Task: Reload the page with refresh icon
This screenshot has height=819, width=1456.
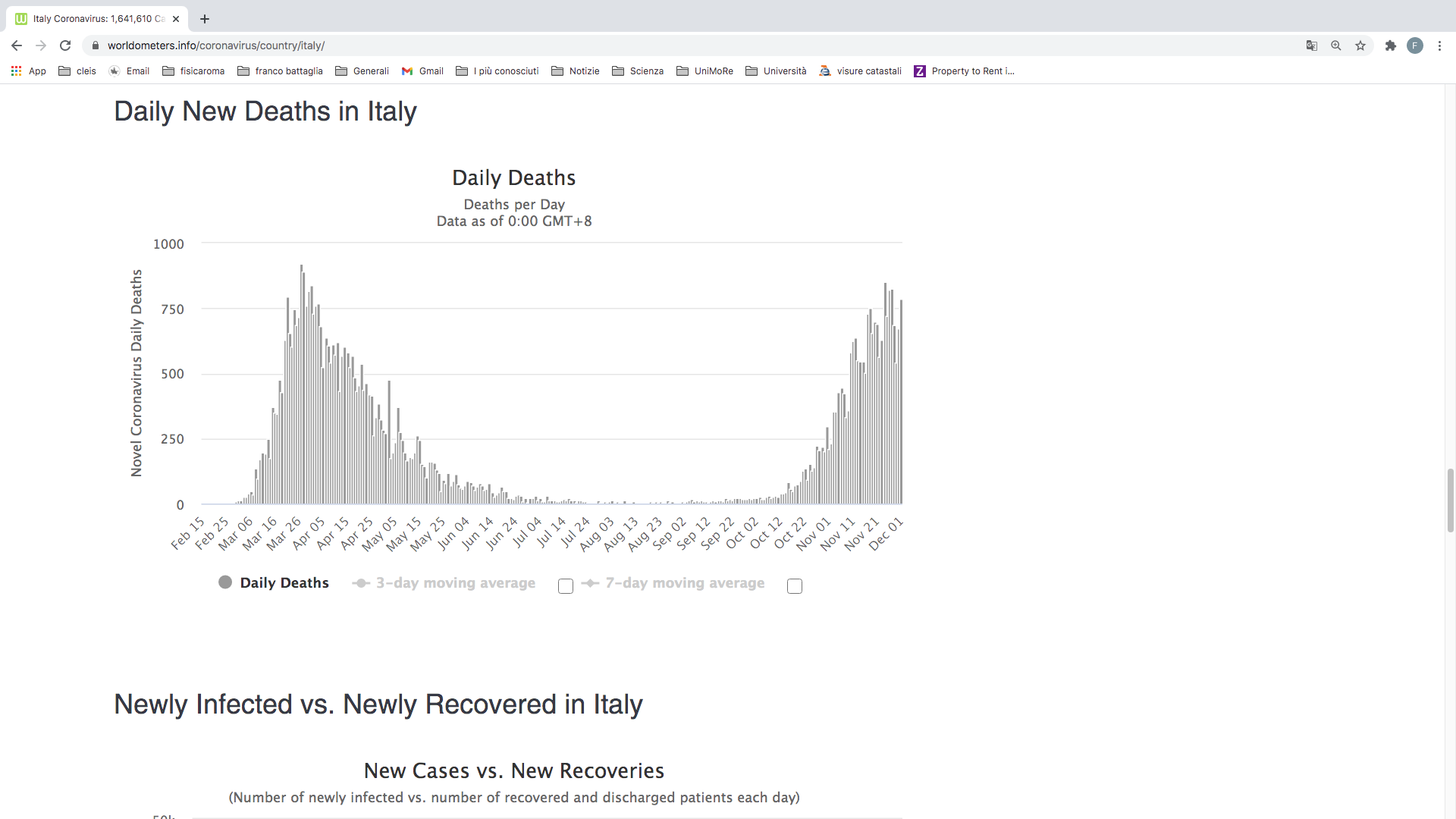Action: click(65, 45)
